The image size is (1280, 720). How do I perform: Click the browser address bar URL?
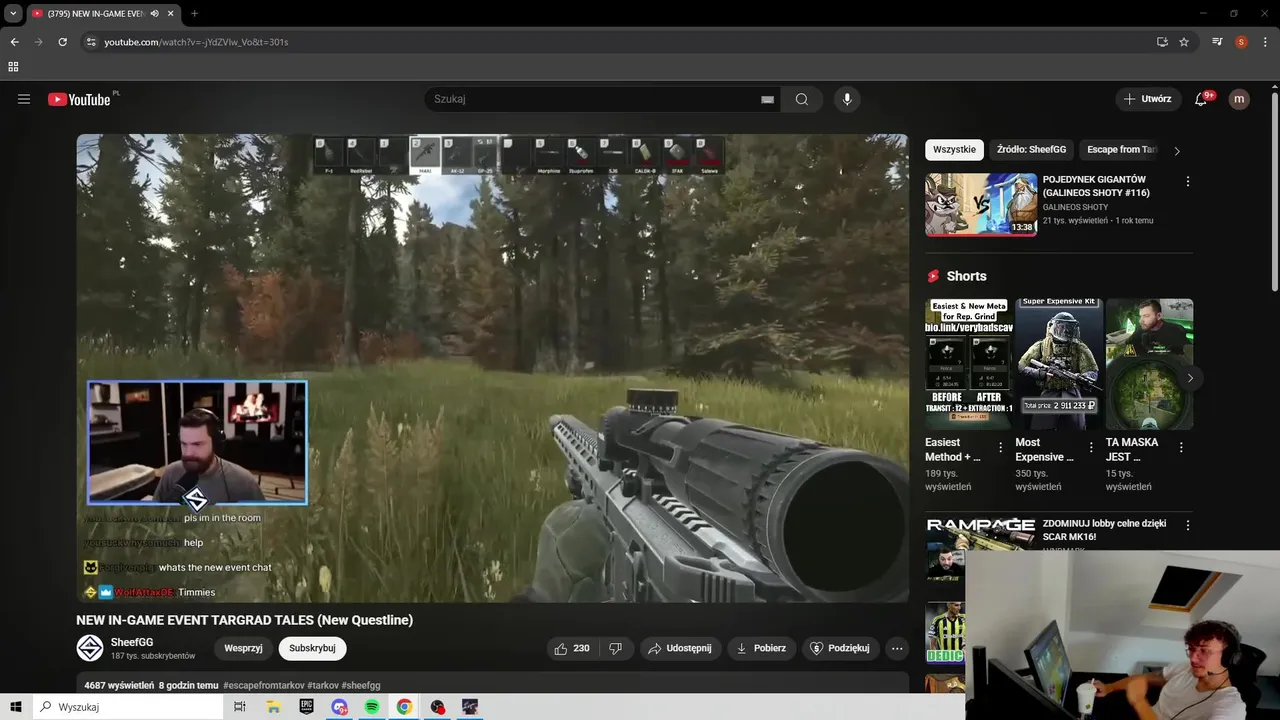coord(196,42)
